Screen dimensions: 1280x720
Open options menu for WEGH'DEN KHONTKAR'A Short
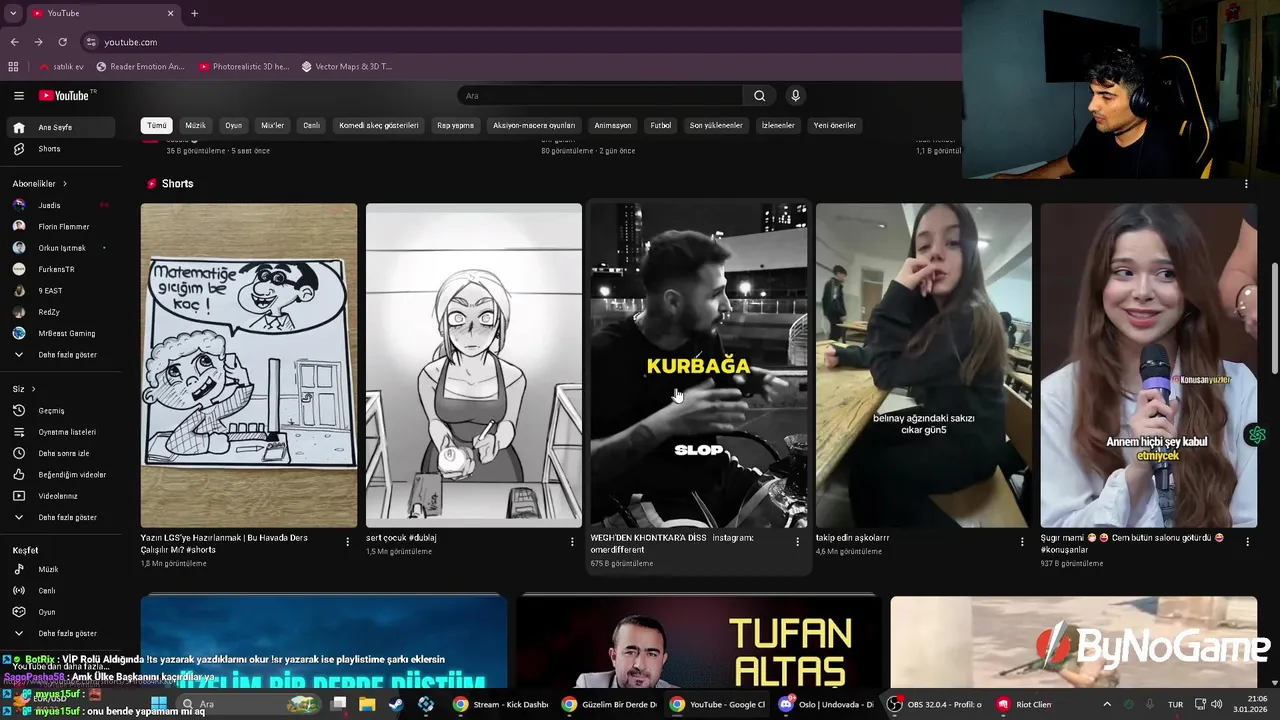798,542
